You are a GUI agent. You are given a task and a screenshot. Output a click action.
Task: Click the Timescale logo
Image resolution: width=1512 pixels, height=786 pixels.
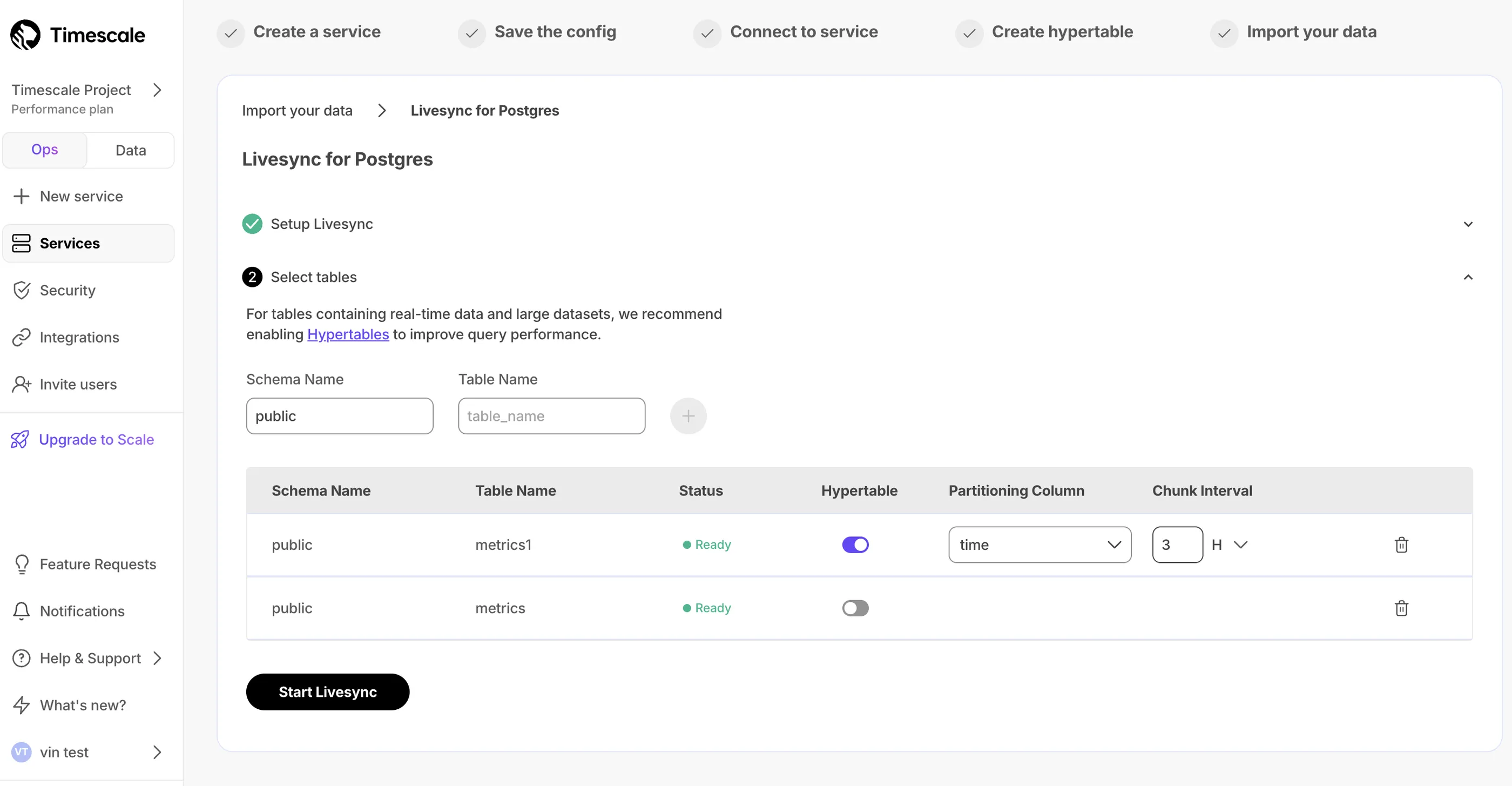[77, 35]
